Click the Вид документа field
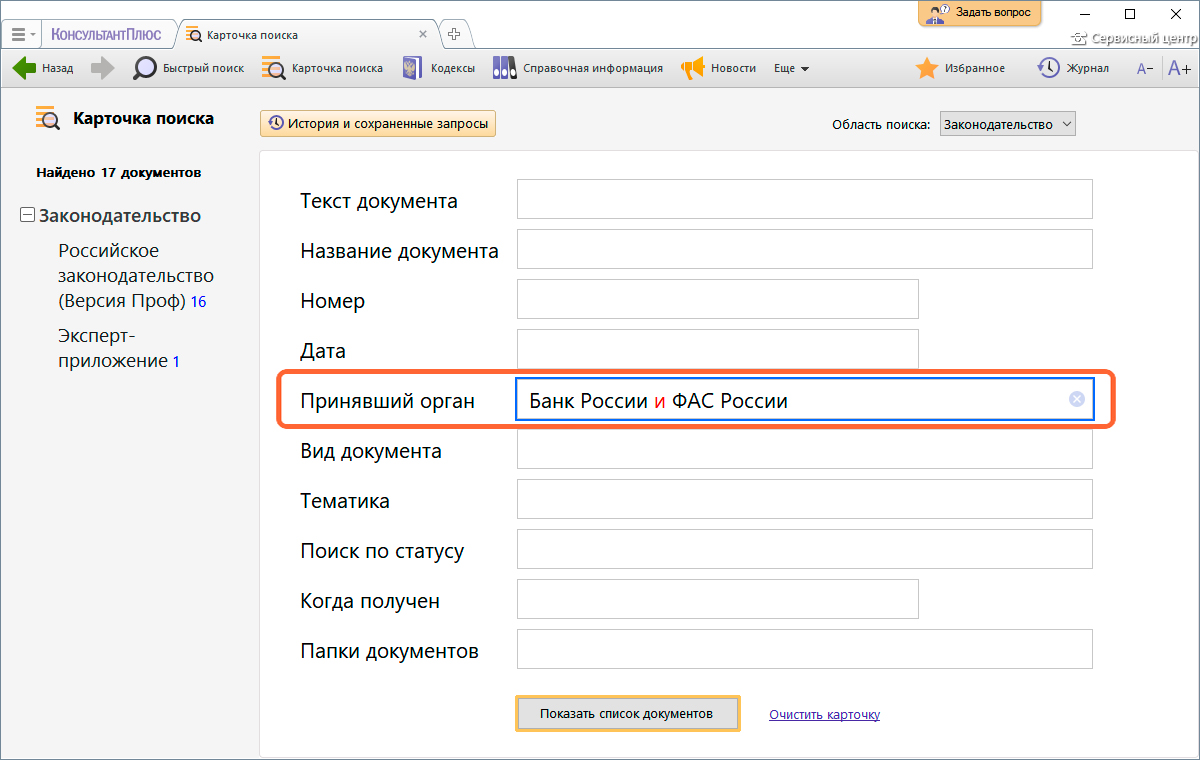Screen dimensions: 1200x760 804,449
